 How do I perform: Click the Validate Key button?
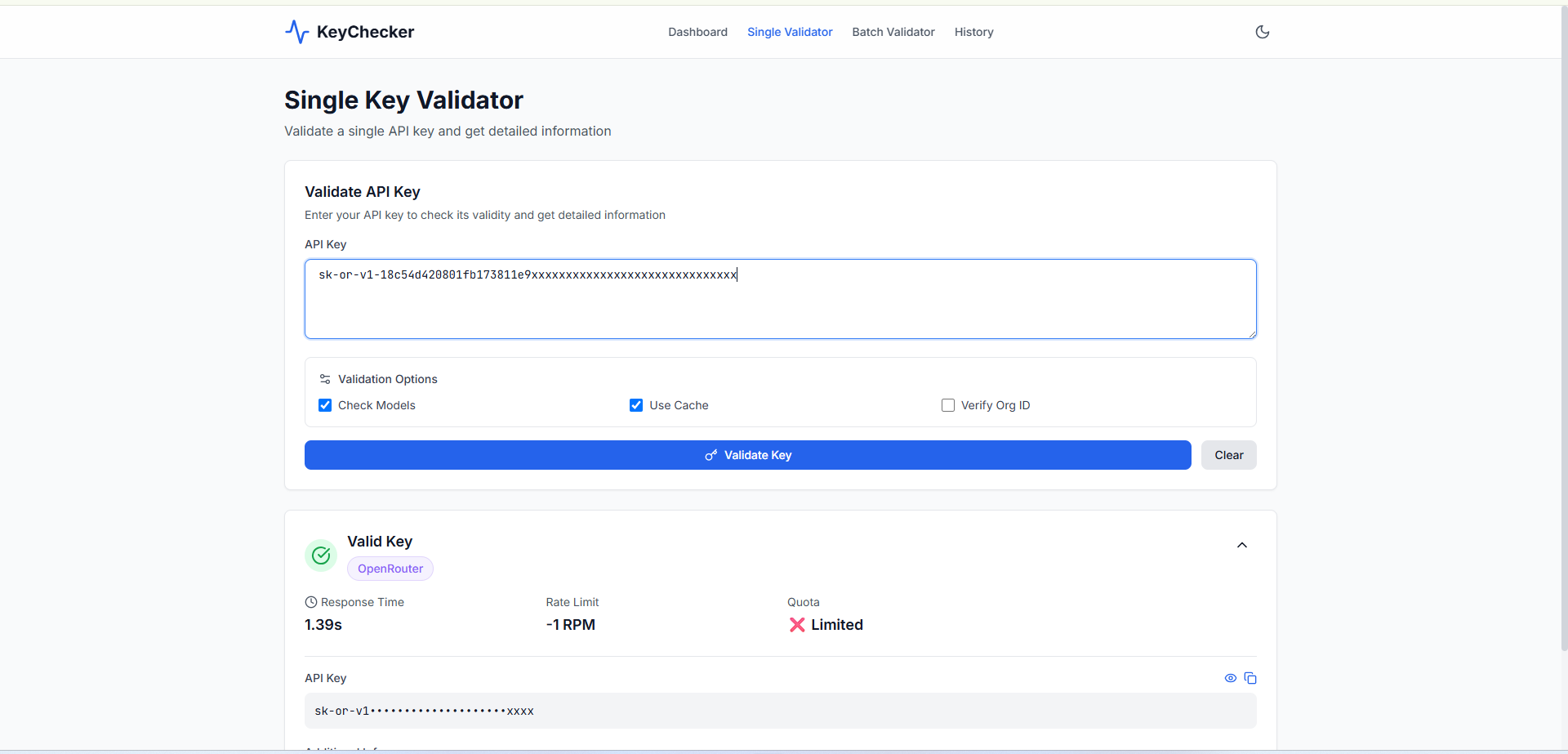coord(748,455)
